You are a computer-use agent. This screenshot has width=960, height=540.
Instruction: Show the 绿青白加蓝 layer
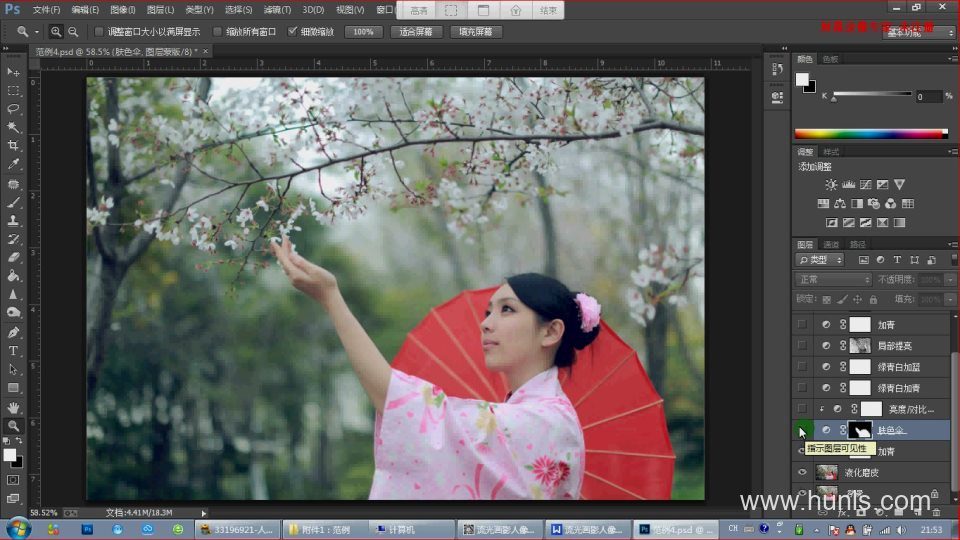point(802,367)
